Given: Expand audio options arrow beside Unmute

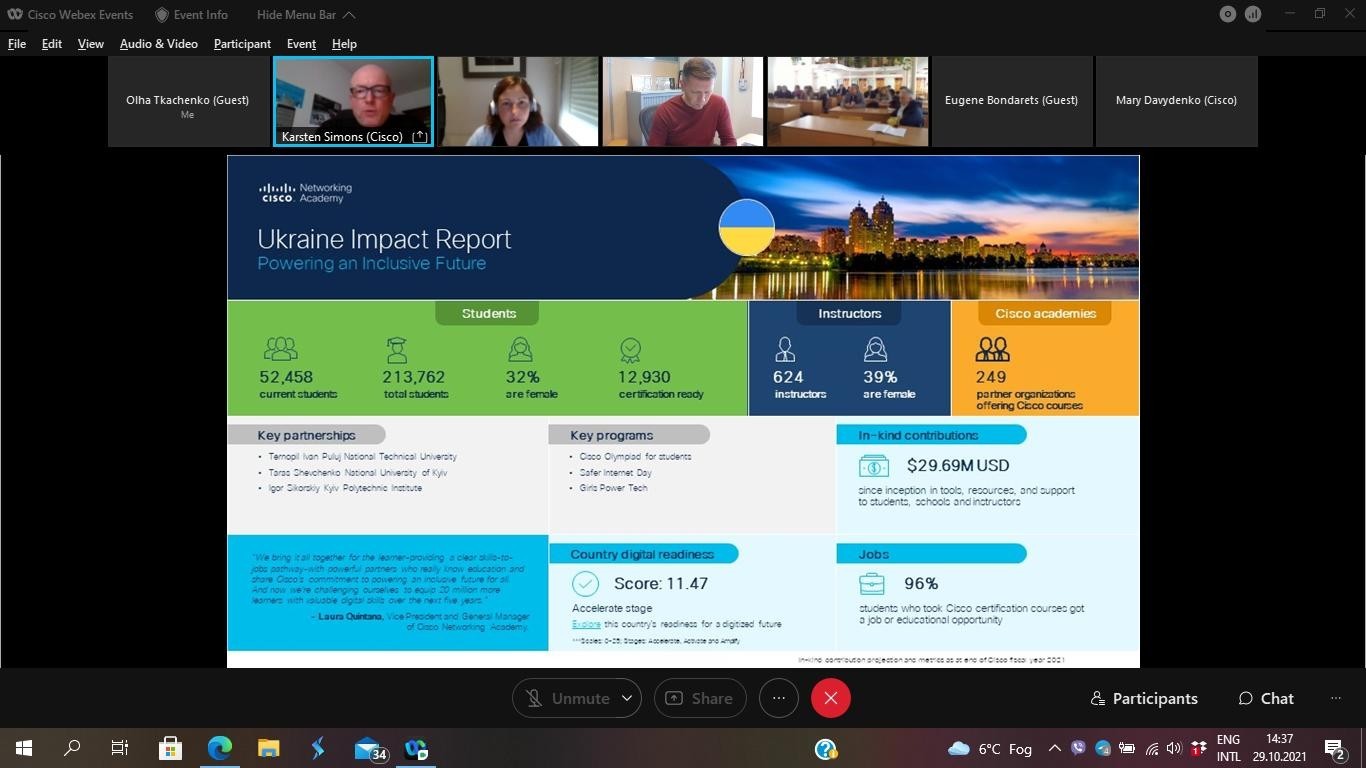Looking at the screenshot, I should point(627,698).
